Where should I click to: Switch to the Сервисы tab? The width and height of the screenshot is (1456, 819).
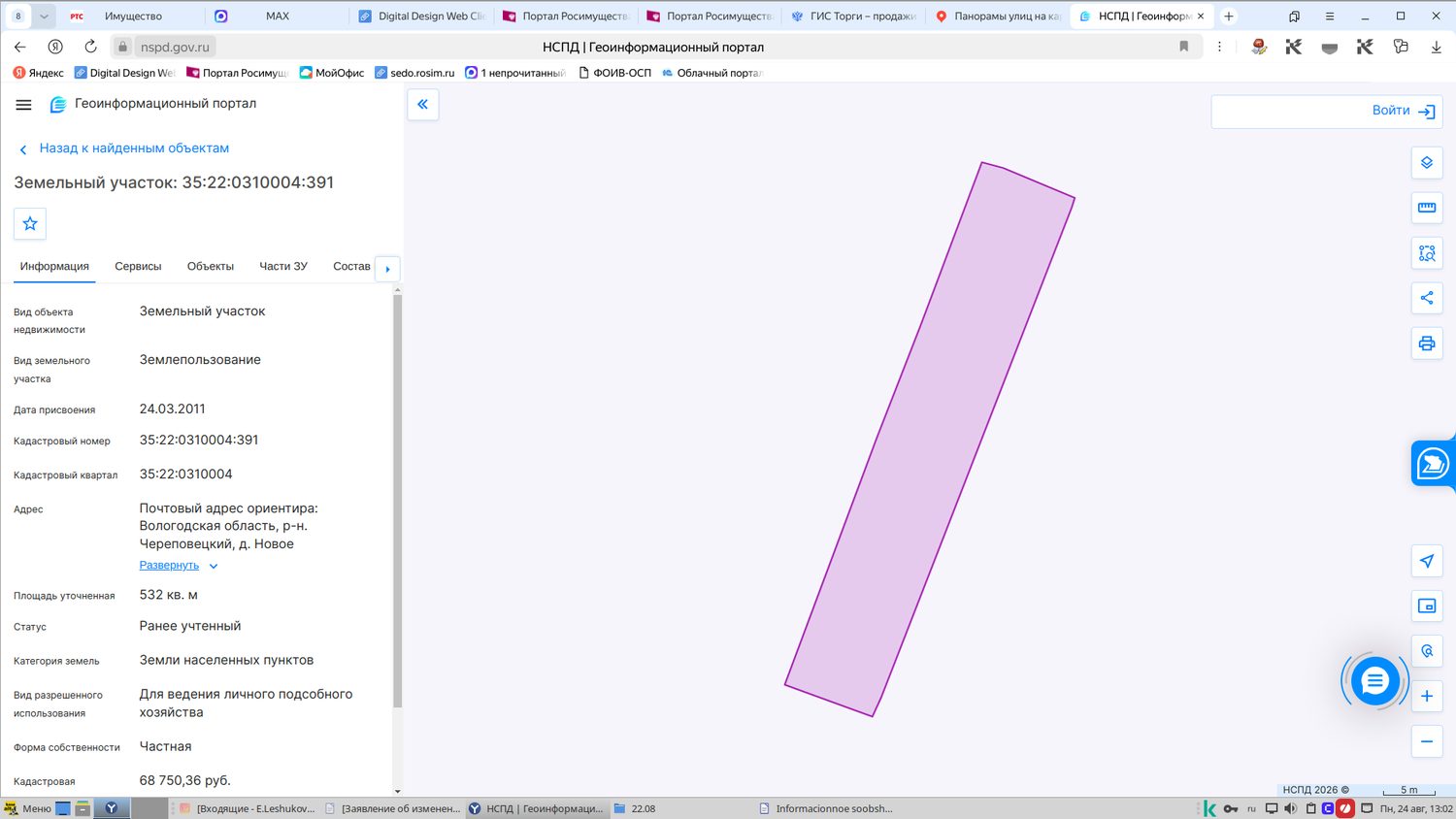tap(138, 266)
